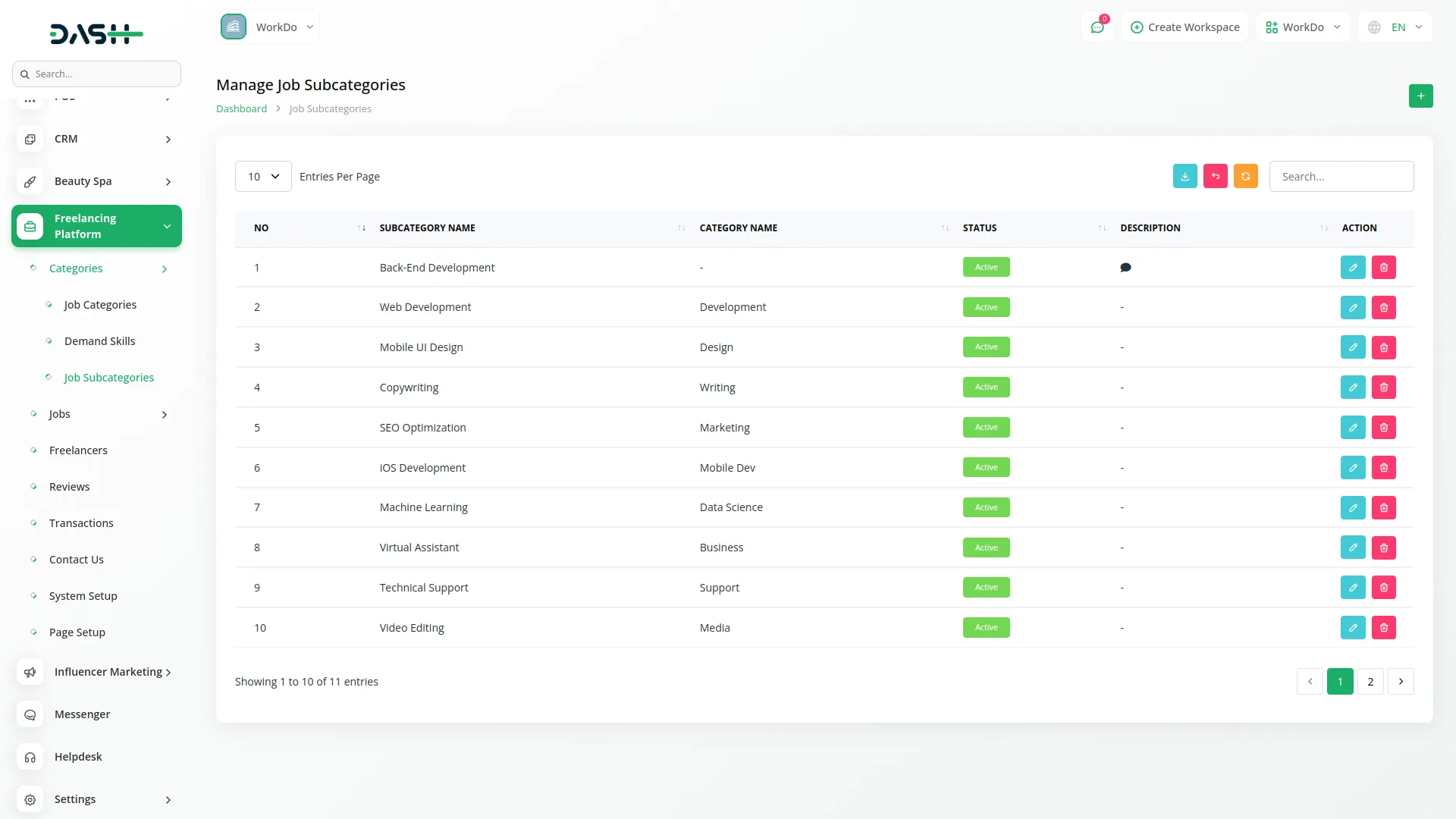Delete the Copywriting subcategory using the trash icon
Image resolution: width=1456 pixels, height=819 pixels.
tap(1383, 387)
